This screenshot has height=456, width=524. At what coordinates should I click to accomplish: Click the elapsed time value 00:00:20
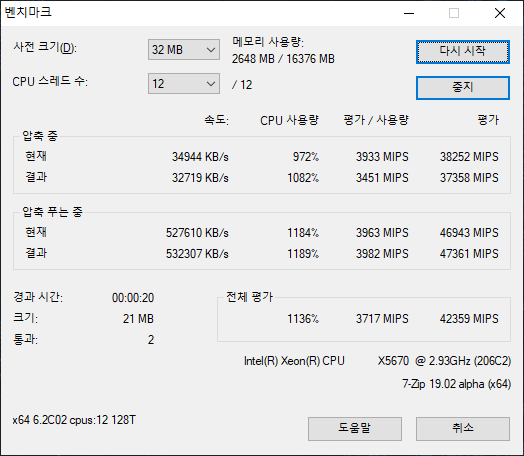coord(133,298)
